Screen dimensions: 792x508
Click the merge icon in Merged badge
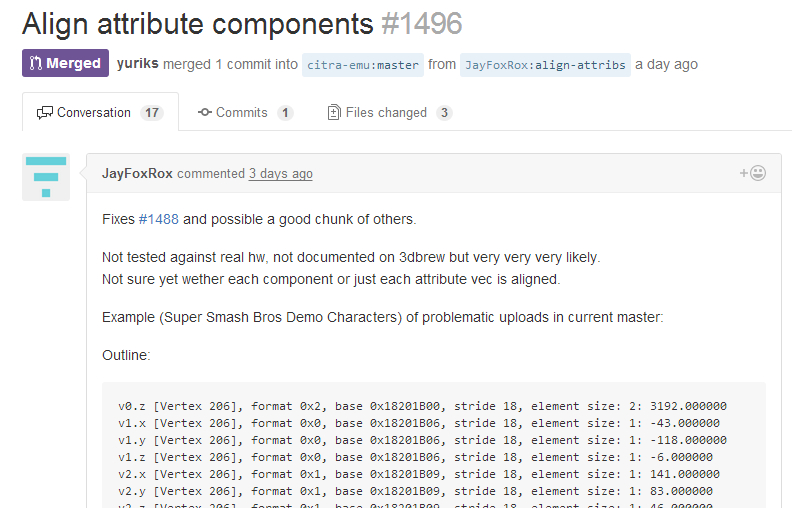36,64
